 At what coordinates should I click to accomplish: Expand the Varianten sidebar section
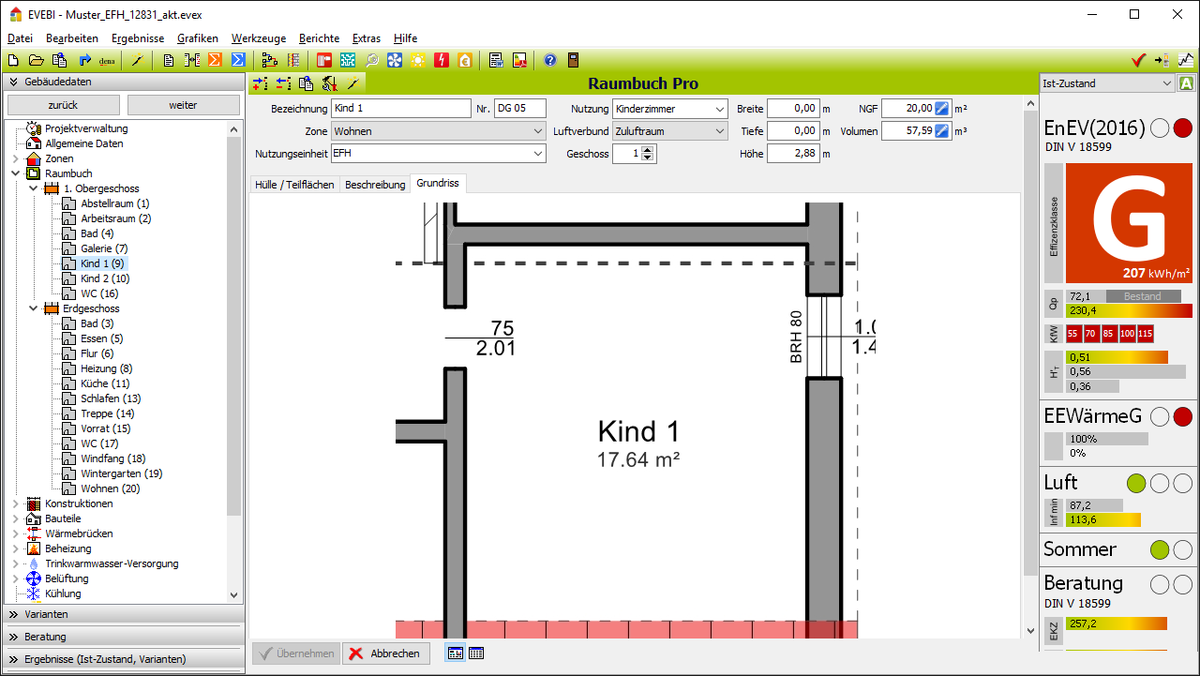click(122, 614)
